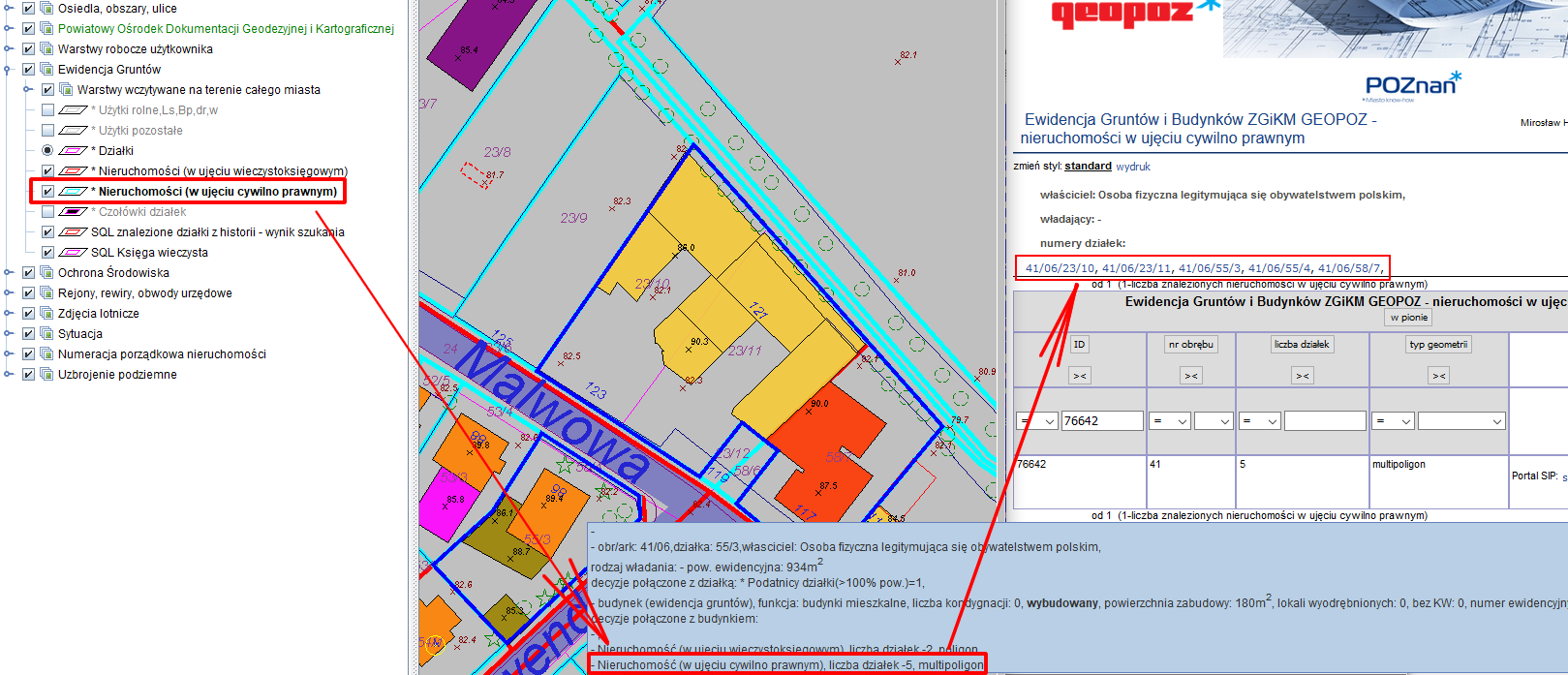Viewport: 1568px width, 675px height.
Task: Select the Numeracja porządkowa nieruchomości tree item
Action: coord(162,354)
